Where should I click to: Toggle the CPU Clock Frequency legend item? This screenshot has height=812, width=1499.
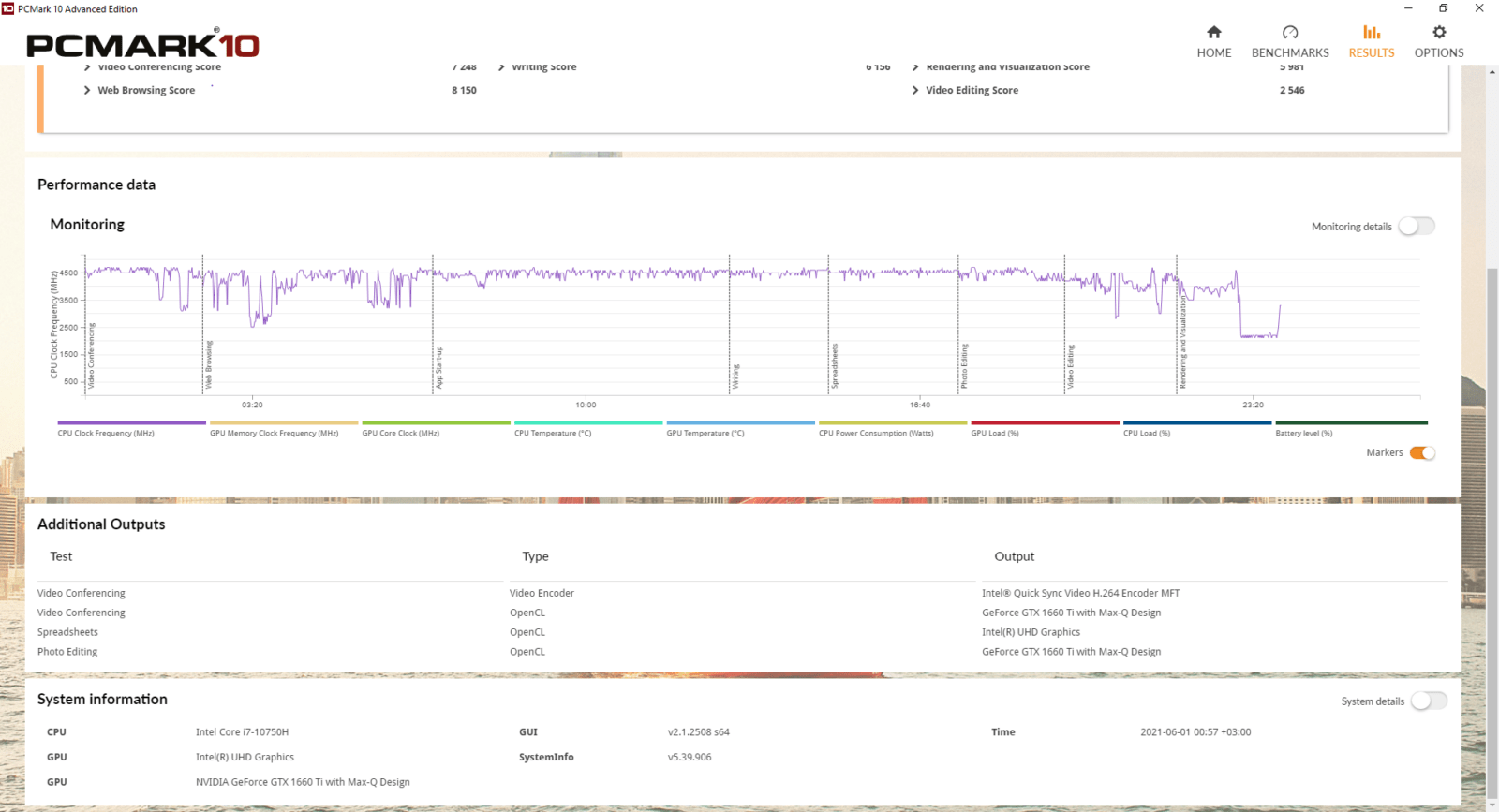click(131, 429)
